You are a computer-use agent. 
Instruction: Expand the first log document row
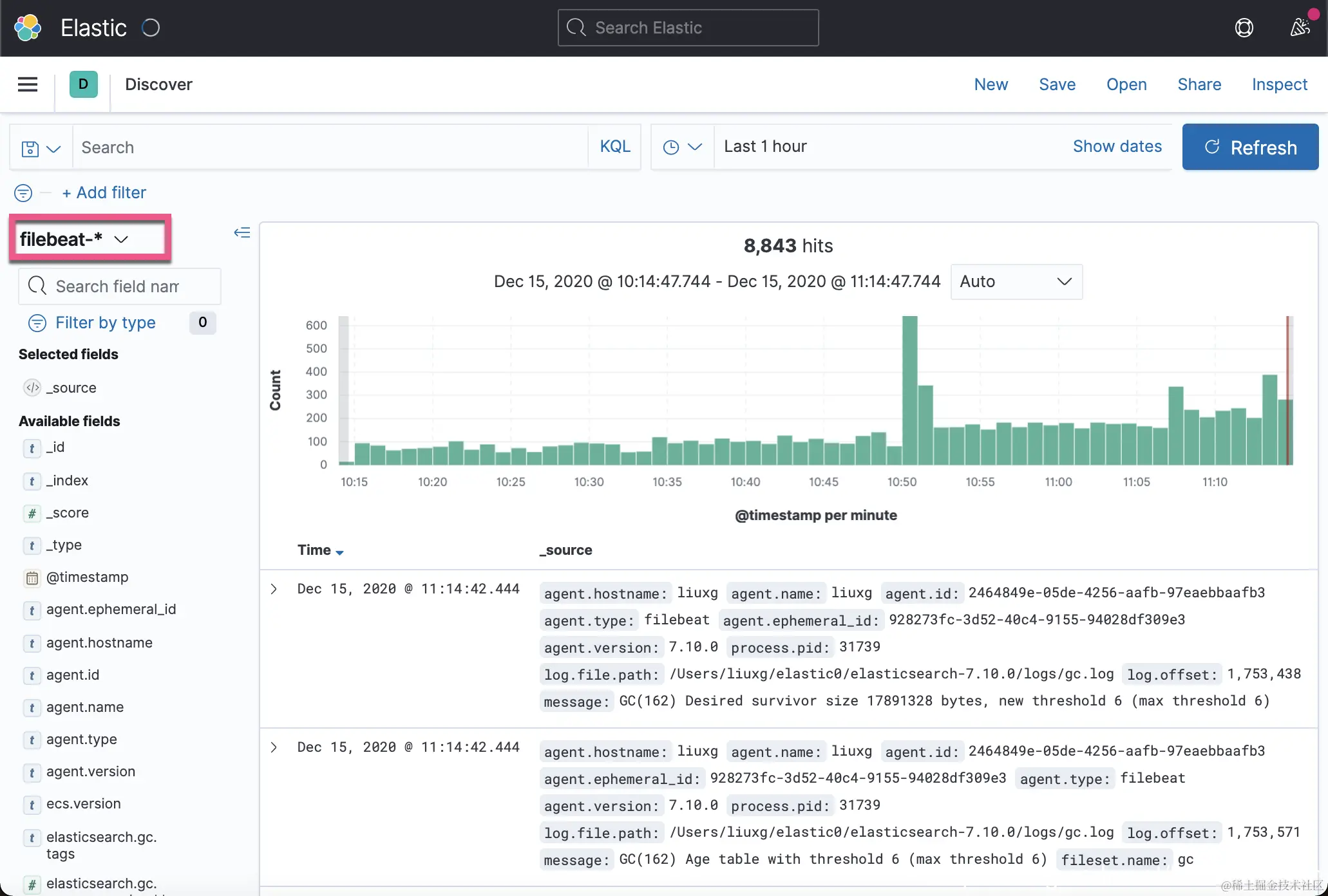tap(274, 589)
